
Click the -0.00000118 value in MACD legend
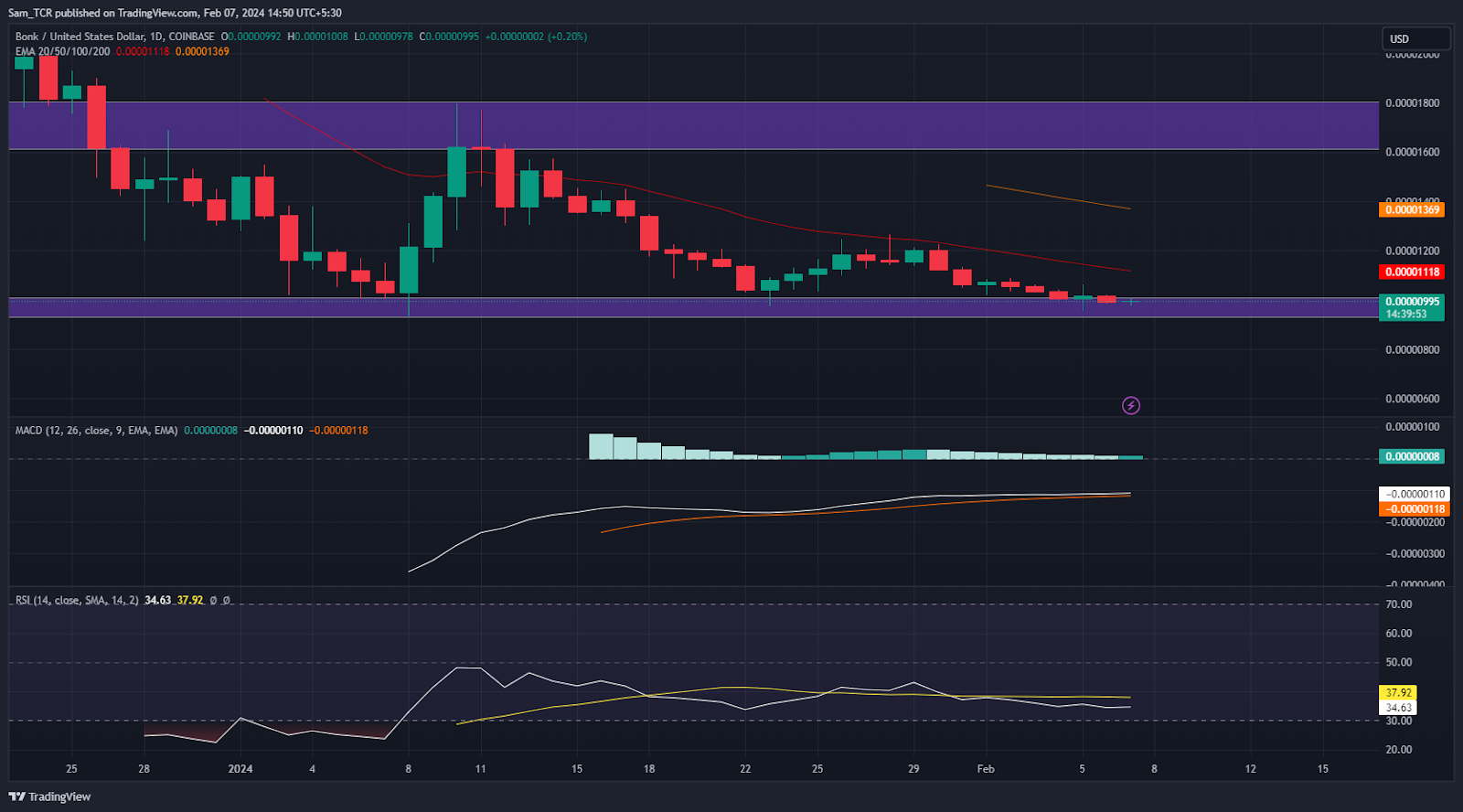pos(338,430)
